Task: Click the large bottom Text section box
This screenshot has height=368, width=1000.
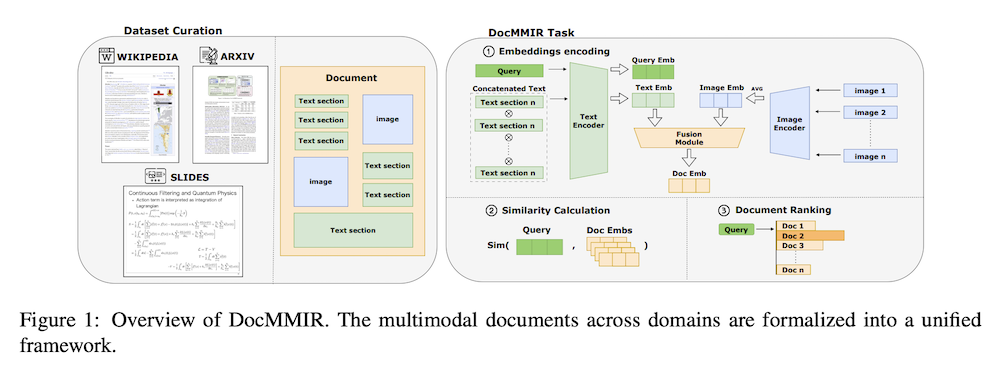Action: (x=353, y=230)
